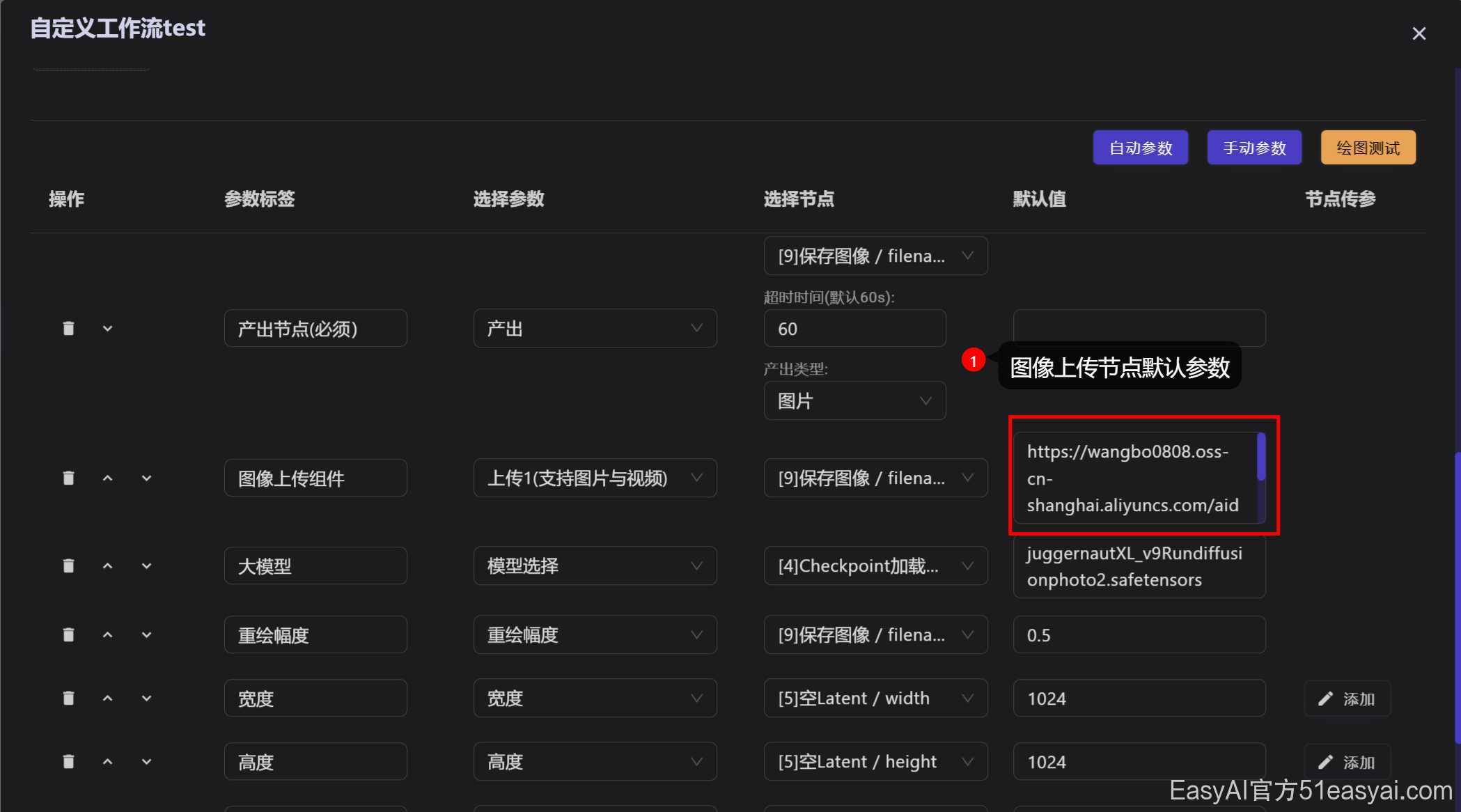This screenshot has width=1461, height=812.
Task: Delete the 宽度 row
Action: [68, 698]
